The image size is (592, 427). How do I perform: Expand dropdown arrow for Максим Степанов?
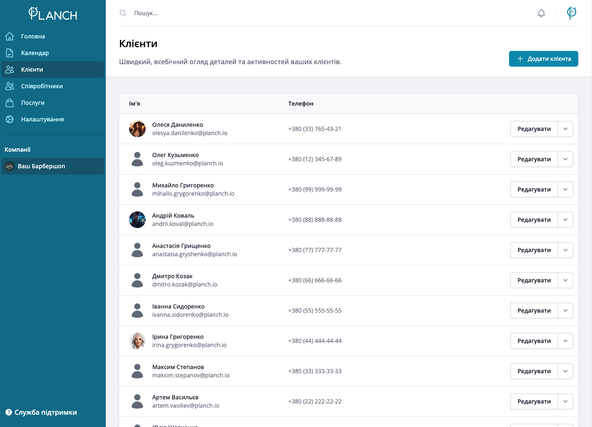pyautogui.click(x=565, y=371)
